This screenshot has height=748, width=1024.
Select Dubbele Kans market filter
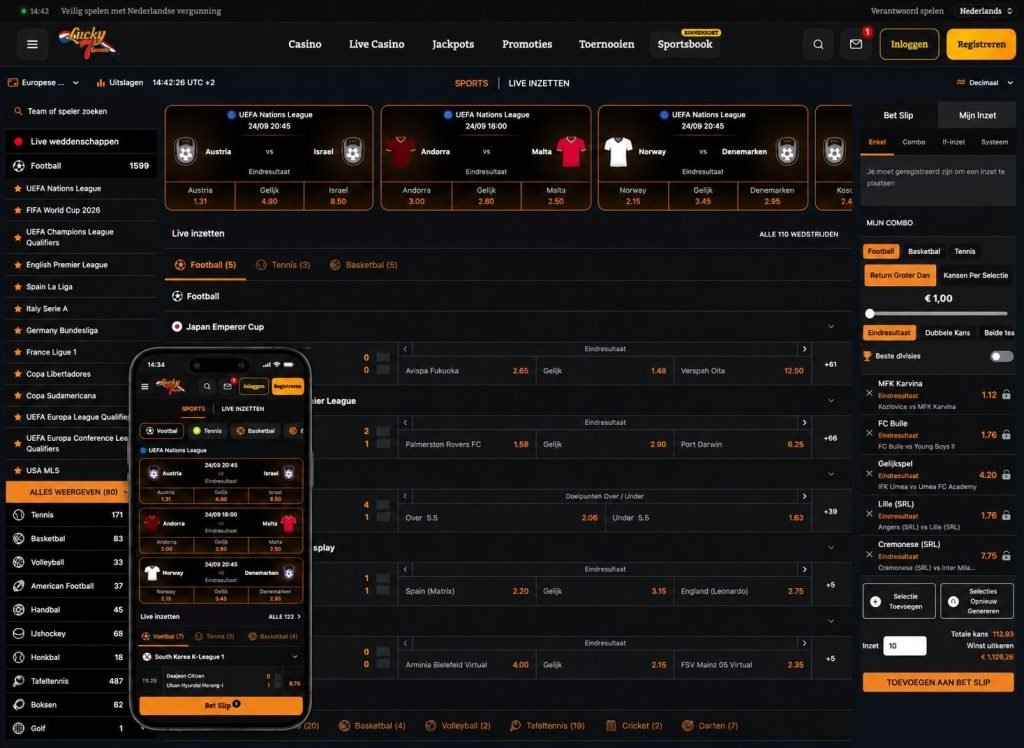pyautogui.click(x=947, y=333)
